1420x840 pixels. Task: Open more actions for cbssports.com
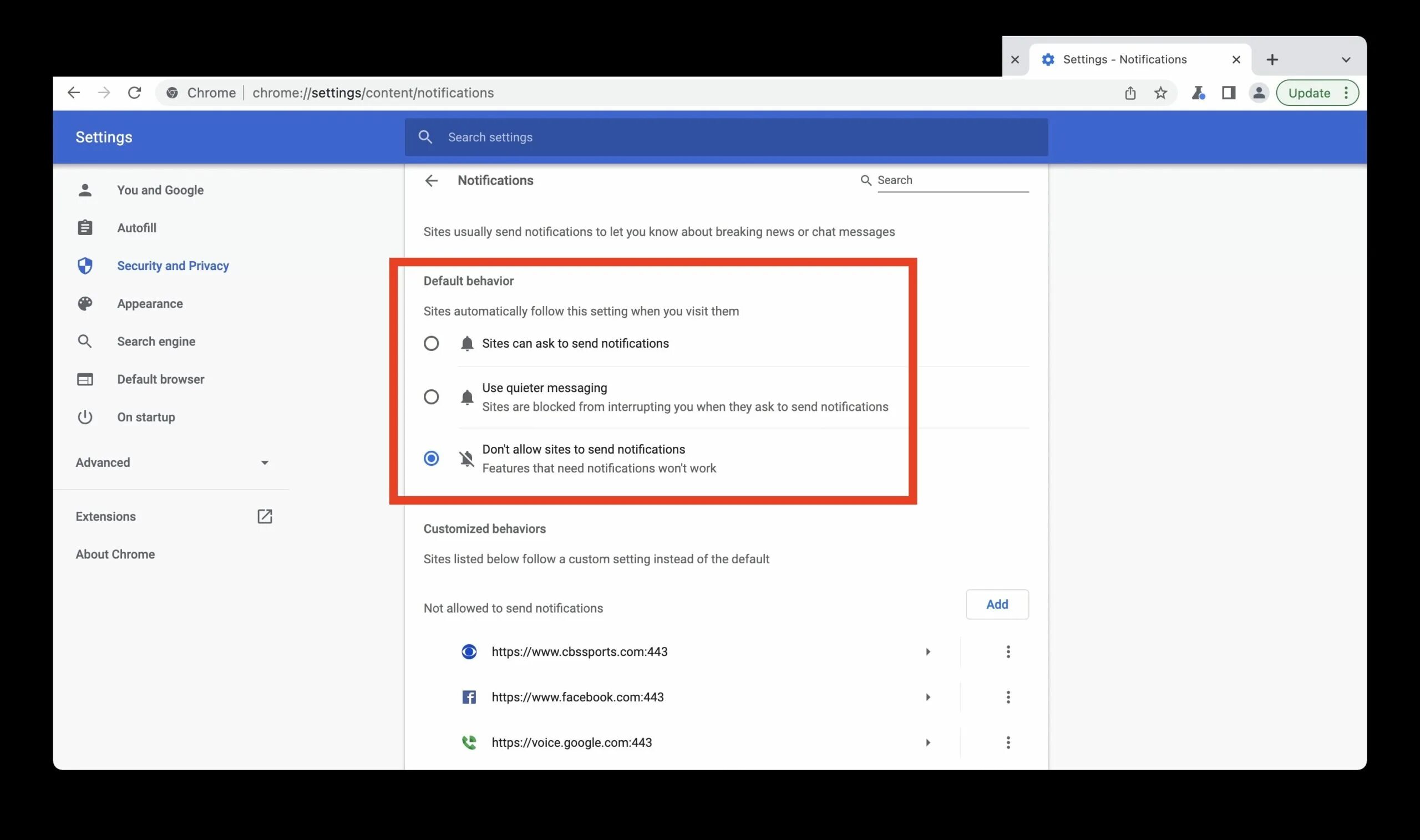tap(1008, 652)
